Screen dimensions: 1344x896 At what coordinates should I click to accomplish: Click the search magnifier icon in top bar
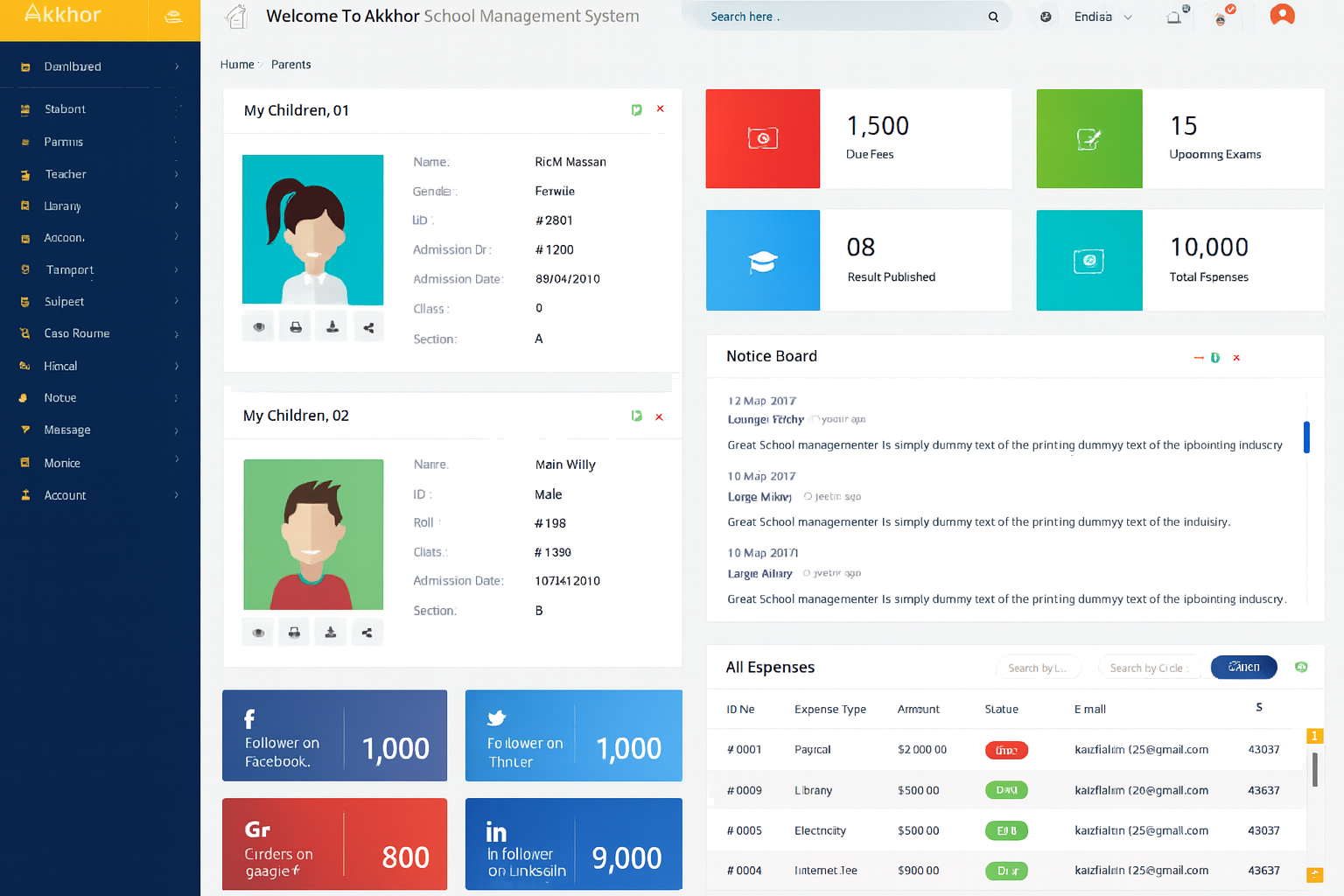pyautogui.click(x=993, y=17)
